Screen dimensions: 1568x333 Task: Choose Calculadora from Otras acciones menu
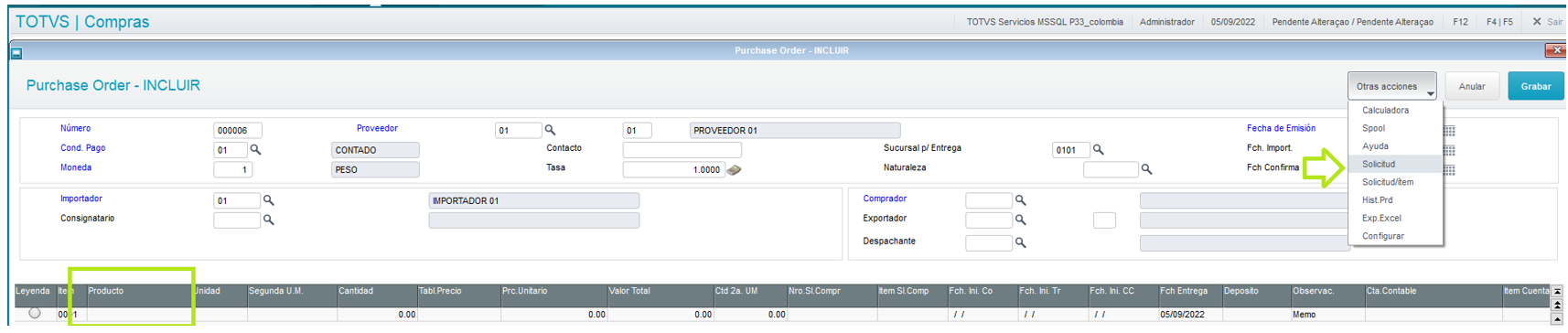[1395, 110]
